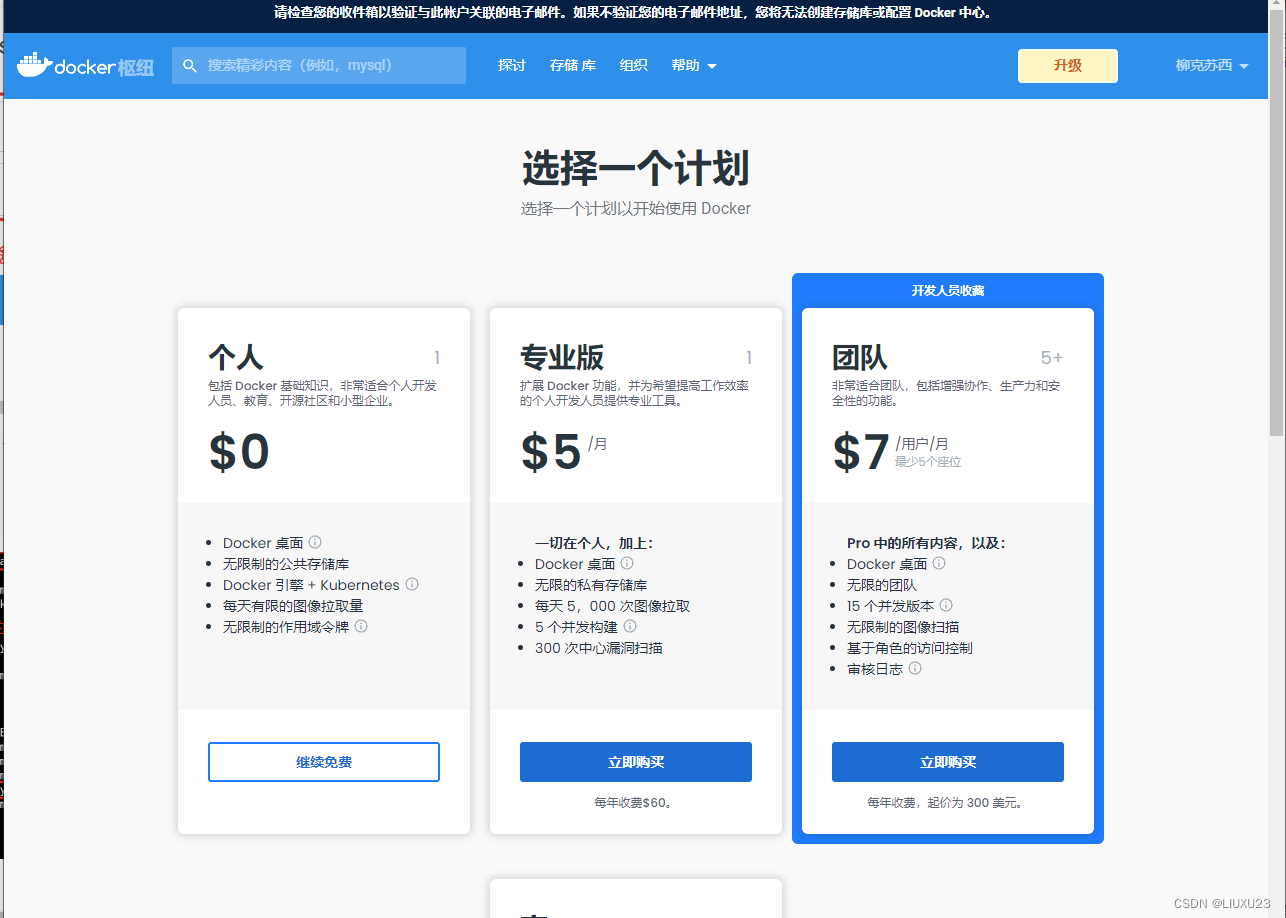This screenshot has height=918, width=1286.
Task: Open info icon beside 无限制的作用域令牌
Action: [x=361, y=626]
